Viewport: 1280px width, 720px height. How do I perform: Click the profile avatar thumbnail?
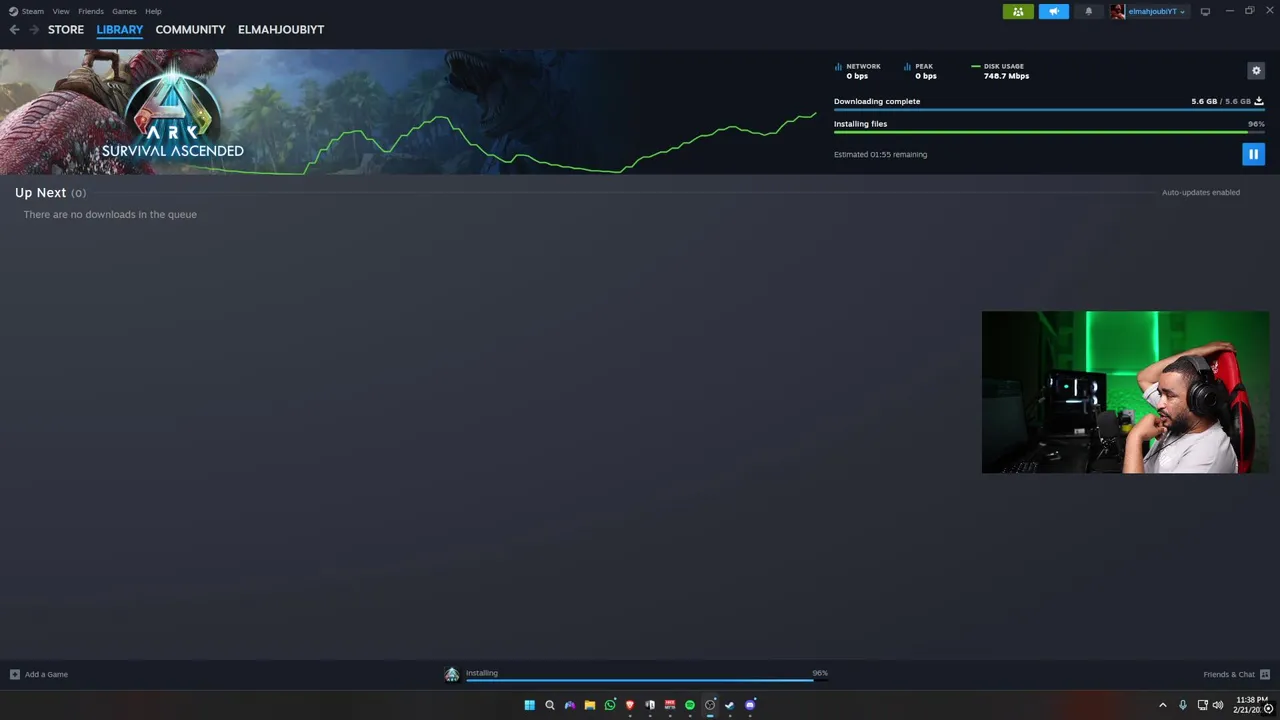tap(1117, 11)
